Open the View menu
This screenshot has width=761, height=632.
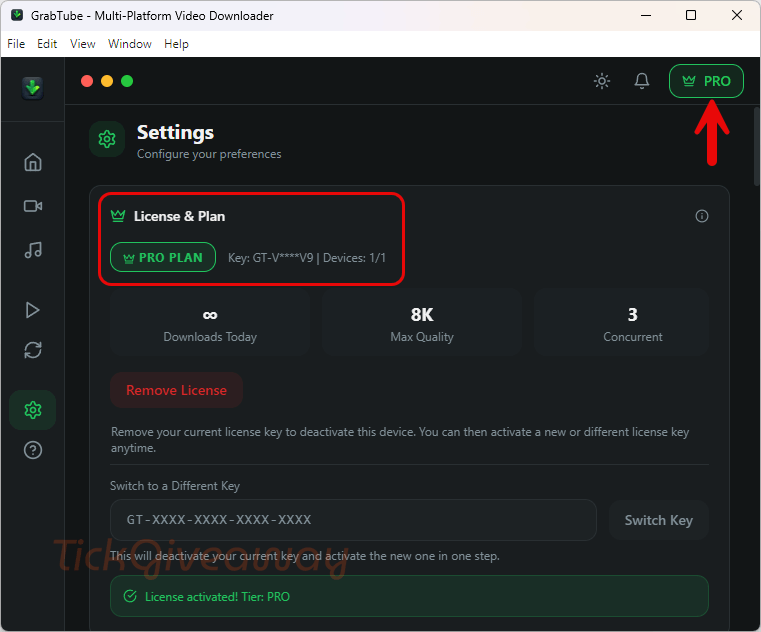[83, 44]
